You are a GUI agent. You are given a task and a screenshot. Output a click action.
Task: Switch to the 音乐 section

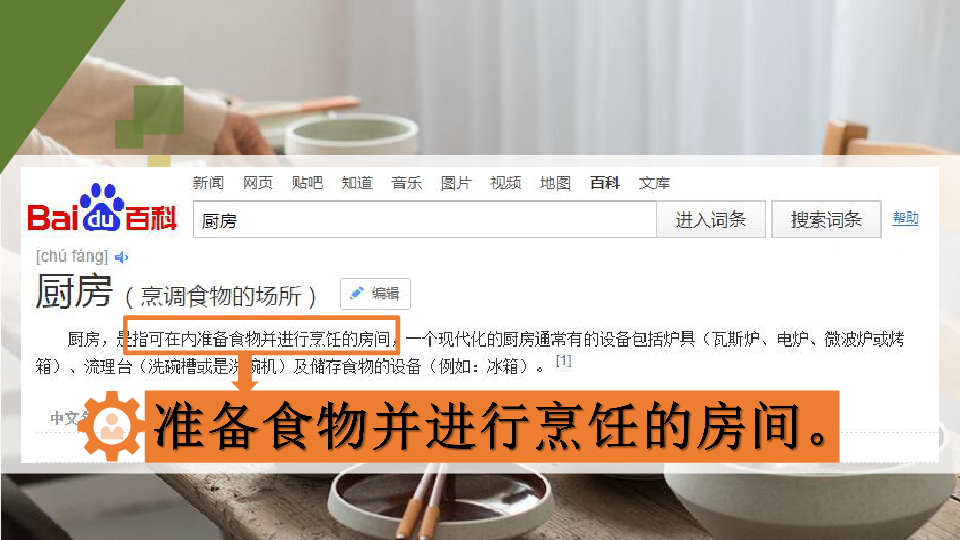pos(407,182)
